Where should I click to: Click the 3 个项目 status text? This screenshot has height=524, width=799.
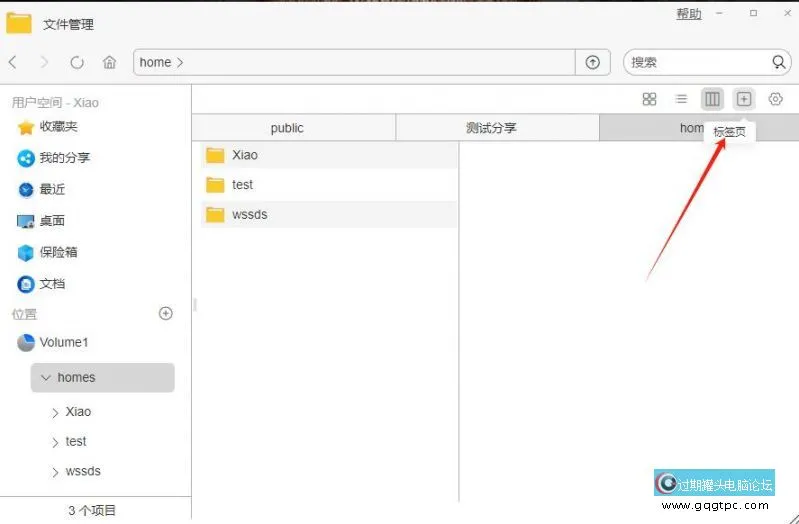(92, 510)
